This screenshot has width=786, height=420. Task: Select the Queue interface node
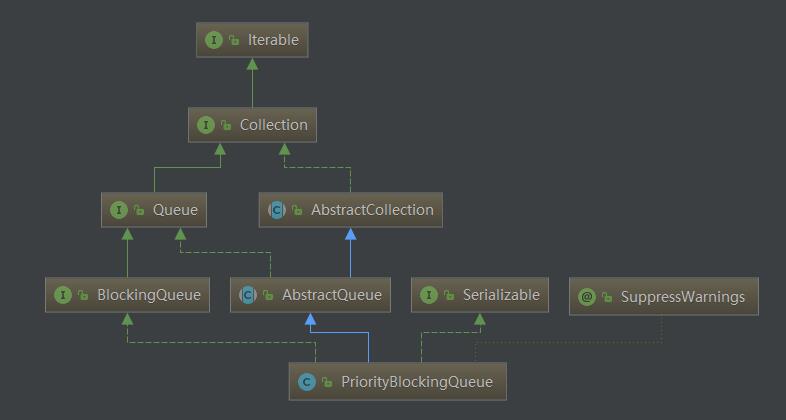click(x=154, y=210)
